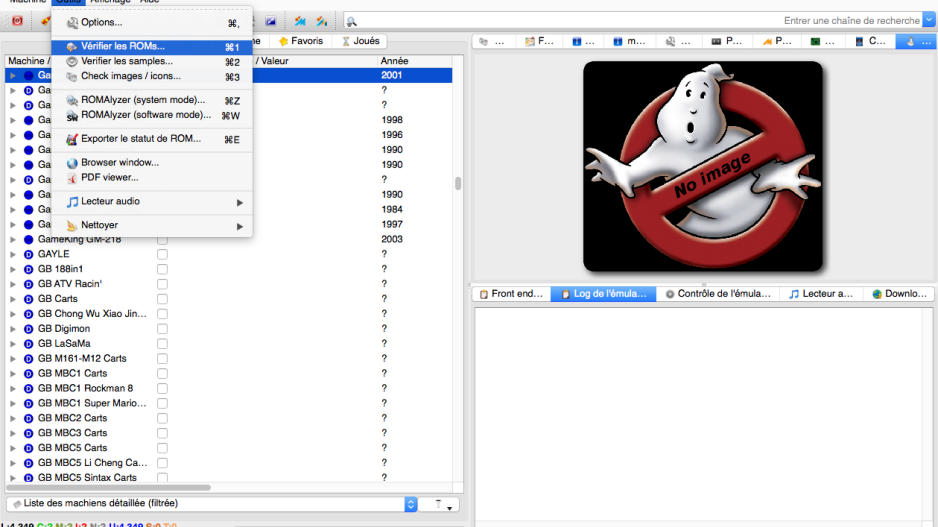Click the disc icon beside Verifier les samples...

[72, 62]
